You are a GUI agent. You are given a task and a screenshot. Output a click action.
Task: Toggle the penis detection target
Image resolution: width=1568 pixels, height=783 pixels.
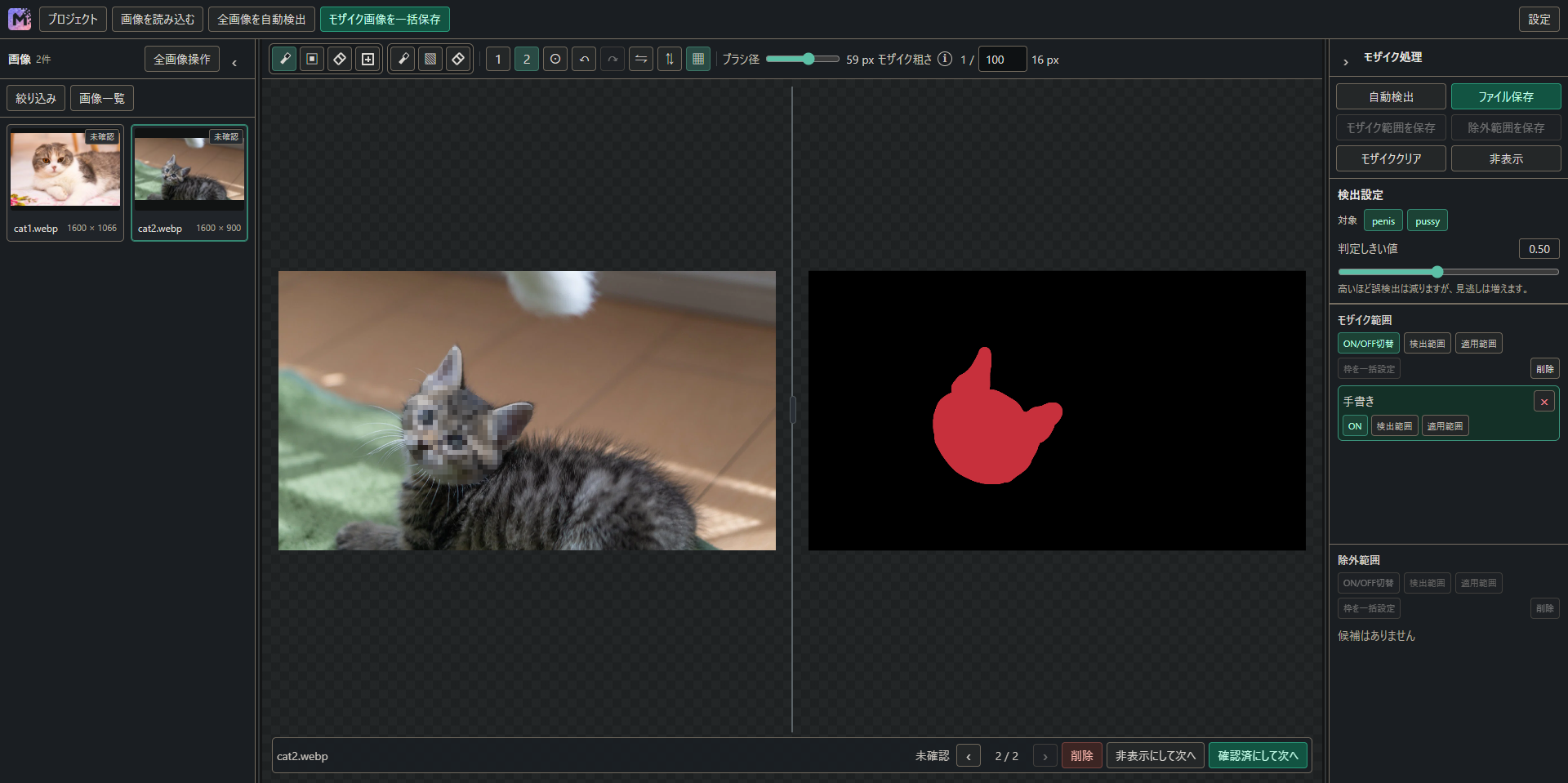[x=1383, y=221]
